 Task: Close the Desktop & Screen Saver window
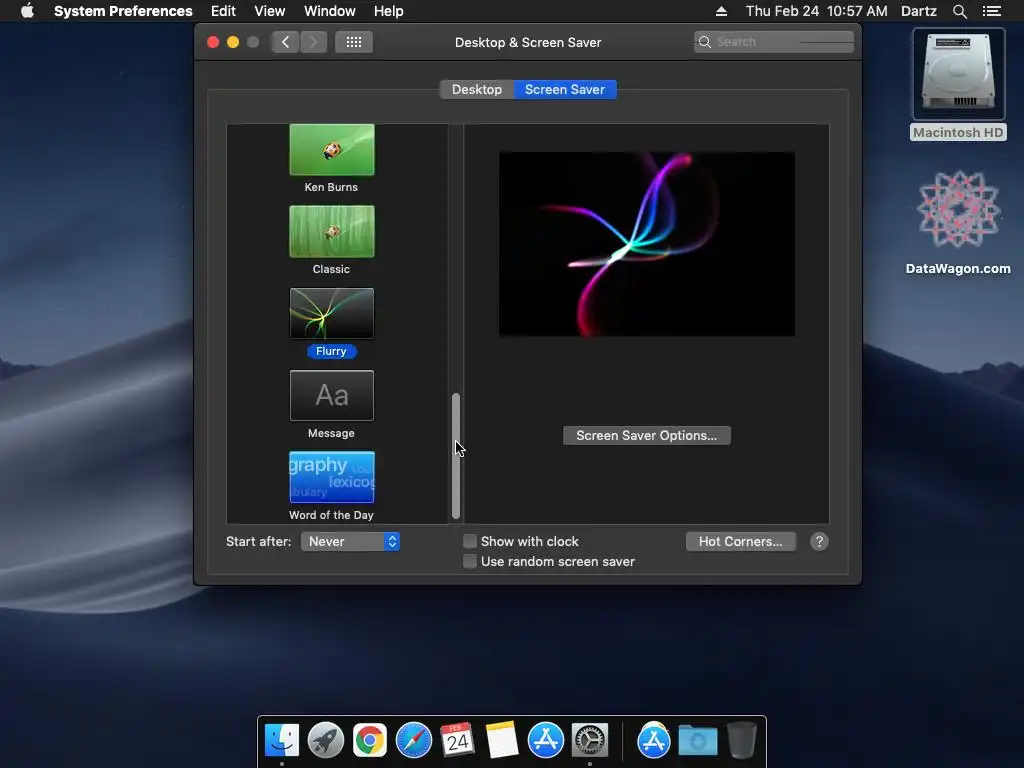(213, 42)
